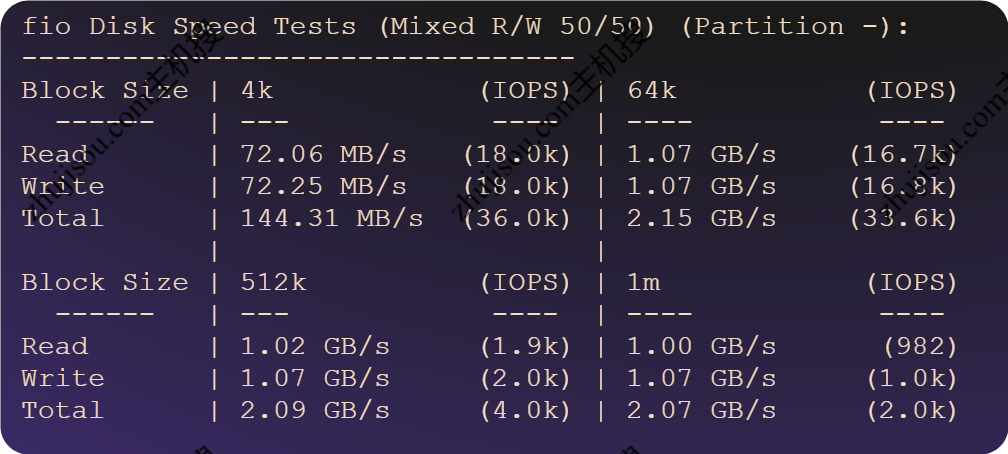Click the "(Mixed R/W 50/50)" text

[x=517, y=27]
